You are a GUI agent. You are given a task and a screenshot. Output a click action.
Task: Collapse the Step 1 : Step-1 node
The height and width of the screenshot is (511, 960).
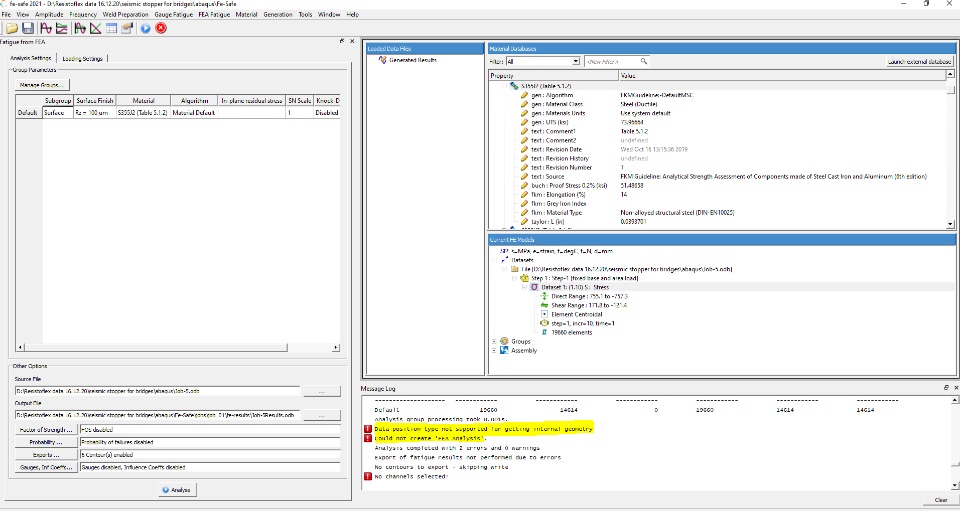point(515,278)
